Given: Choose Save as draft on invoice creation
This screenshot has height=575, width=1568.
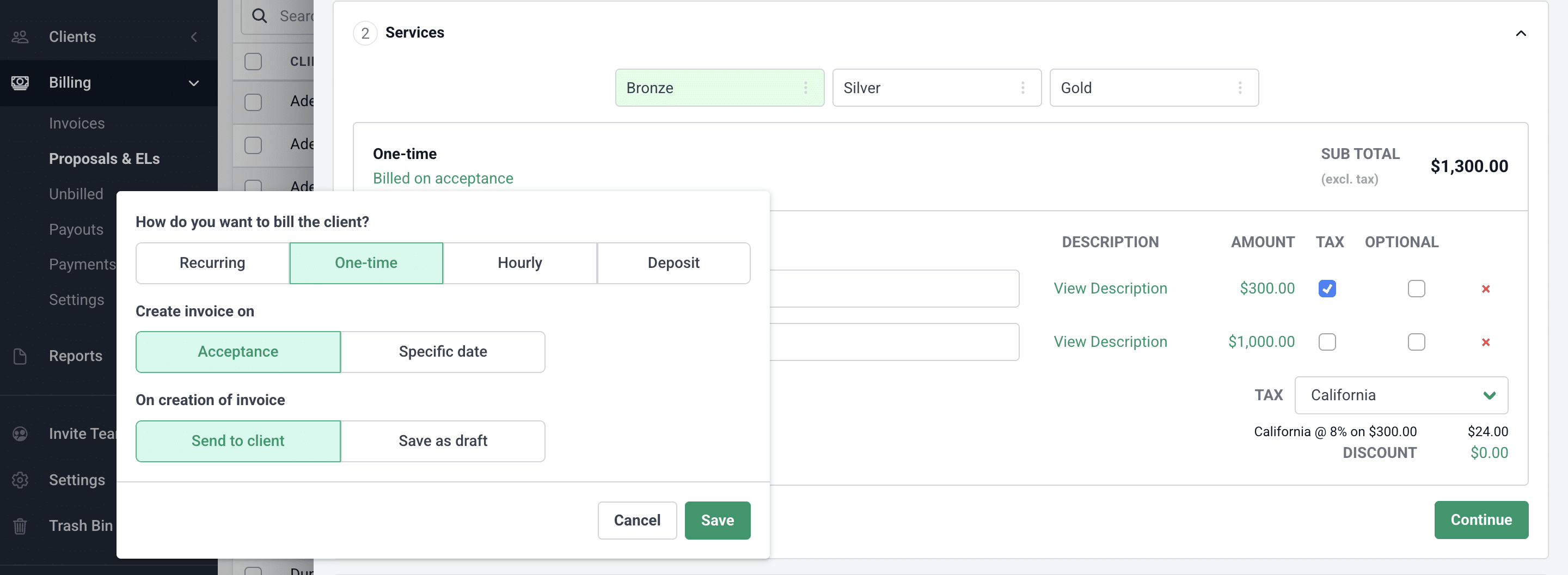Looking at the screenshot, I should click(x=443, y=441).
